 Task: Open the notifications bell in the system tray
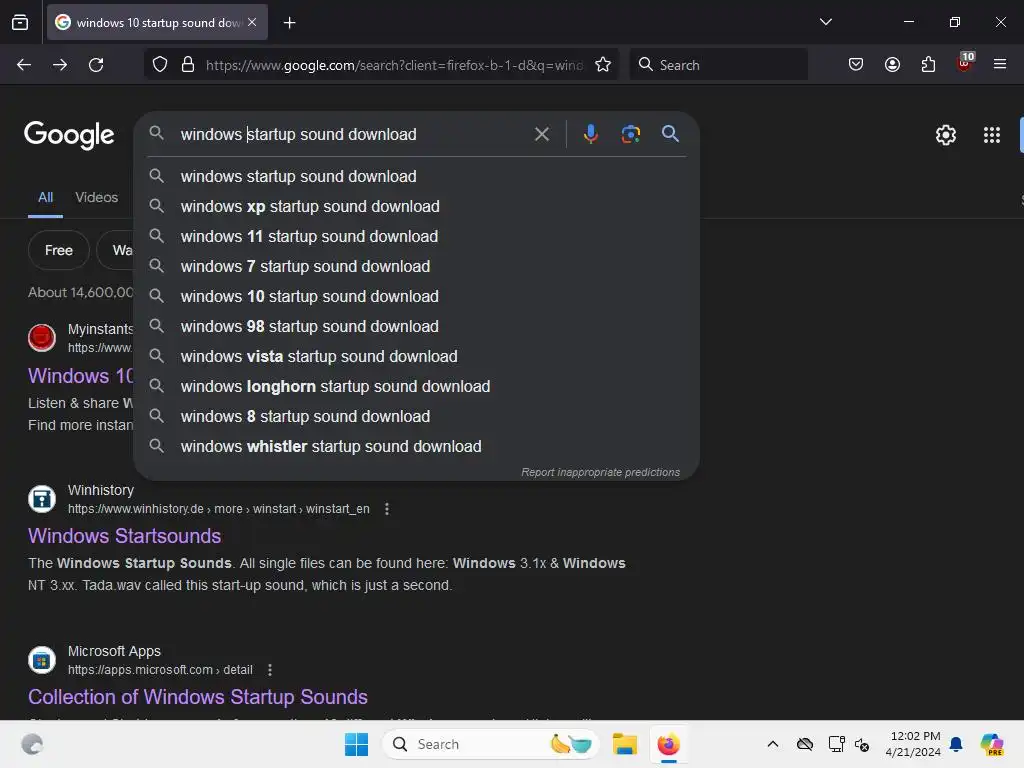[x=956, y=744]
